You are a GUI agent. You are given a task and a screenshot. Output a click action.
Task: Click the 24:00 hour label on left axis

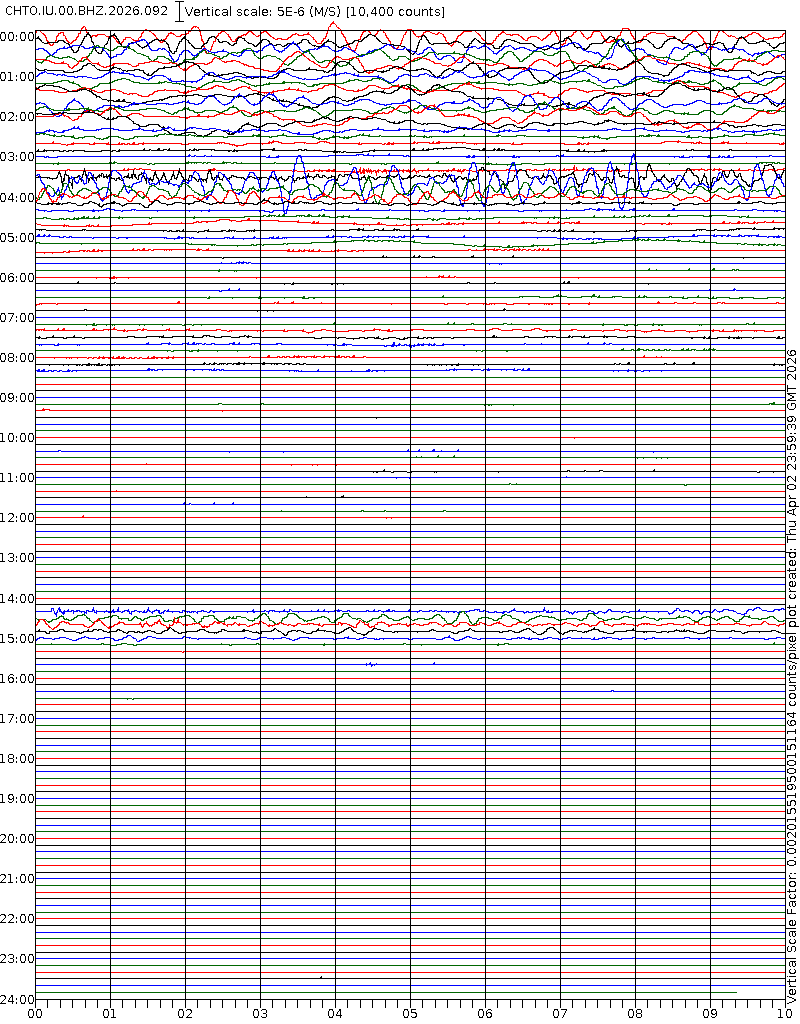pyautogui.click(x=17, y=999)
